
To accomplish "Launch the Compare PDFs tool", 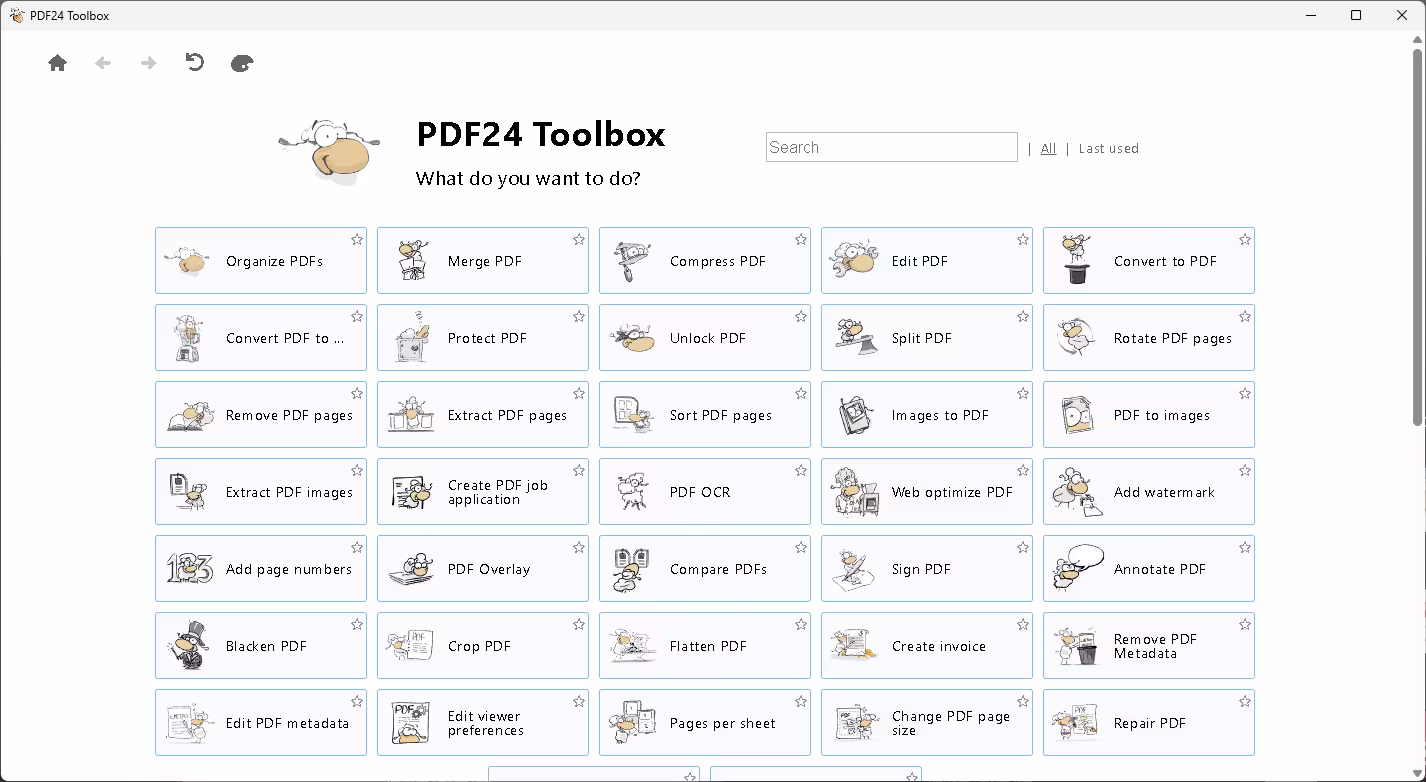I will pos(705,569).
